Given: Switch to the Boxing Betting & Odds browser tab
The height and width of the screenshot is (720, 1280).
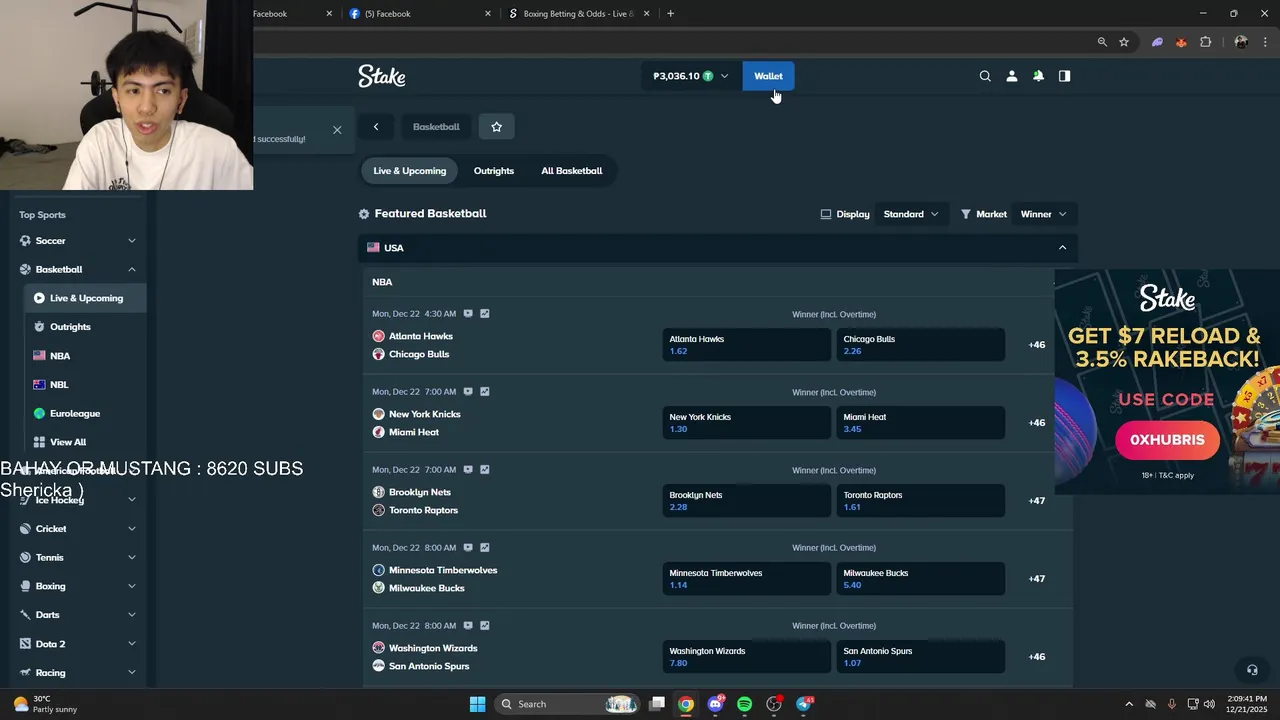Looking at the screenshot, I should 577,14.
